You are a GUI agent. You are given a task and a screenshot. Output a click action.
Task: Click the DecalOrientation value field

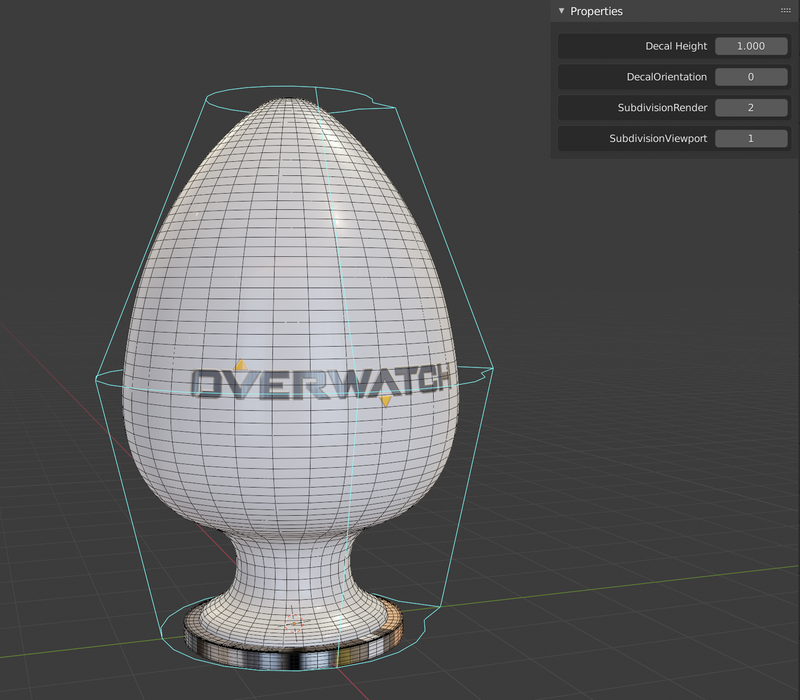tap(751, 77)
